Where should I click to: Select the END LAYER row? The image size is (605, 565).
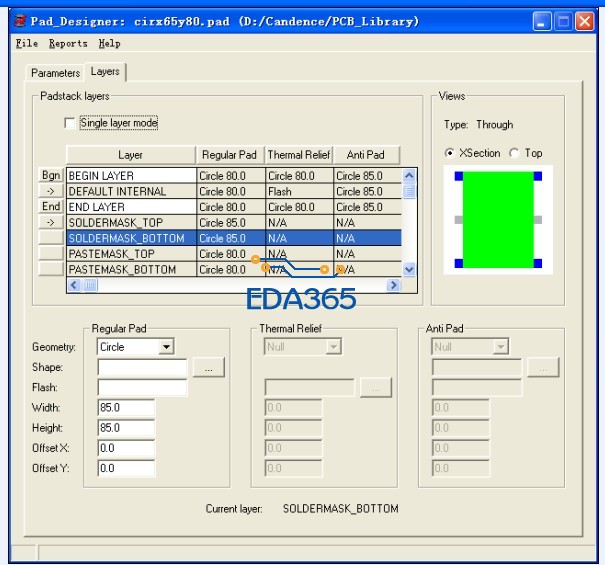[x=234, y=207]
